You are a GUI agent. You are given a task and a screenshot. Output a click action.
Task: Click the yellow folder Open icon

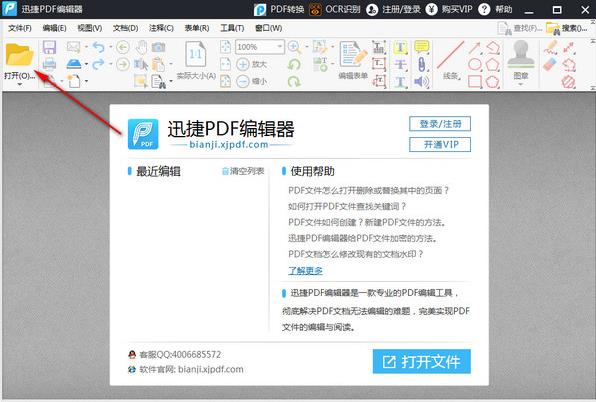pyautogui.click(x=19, y=55)
